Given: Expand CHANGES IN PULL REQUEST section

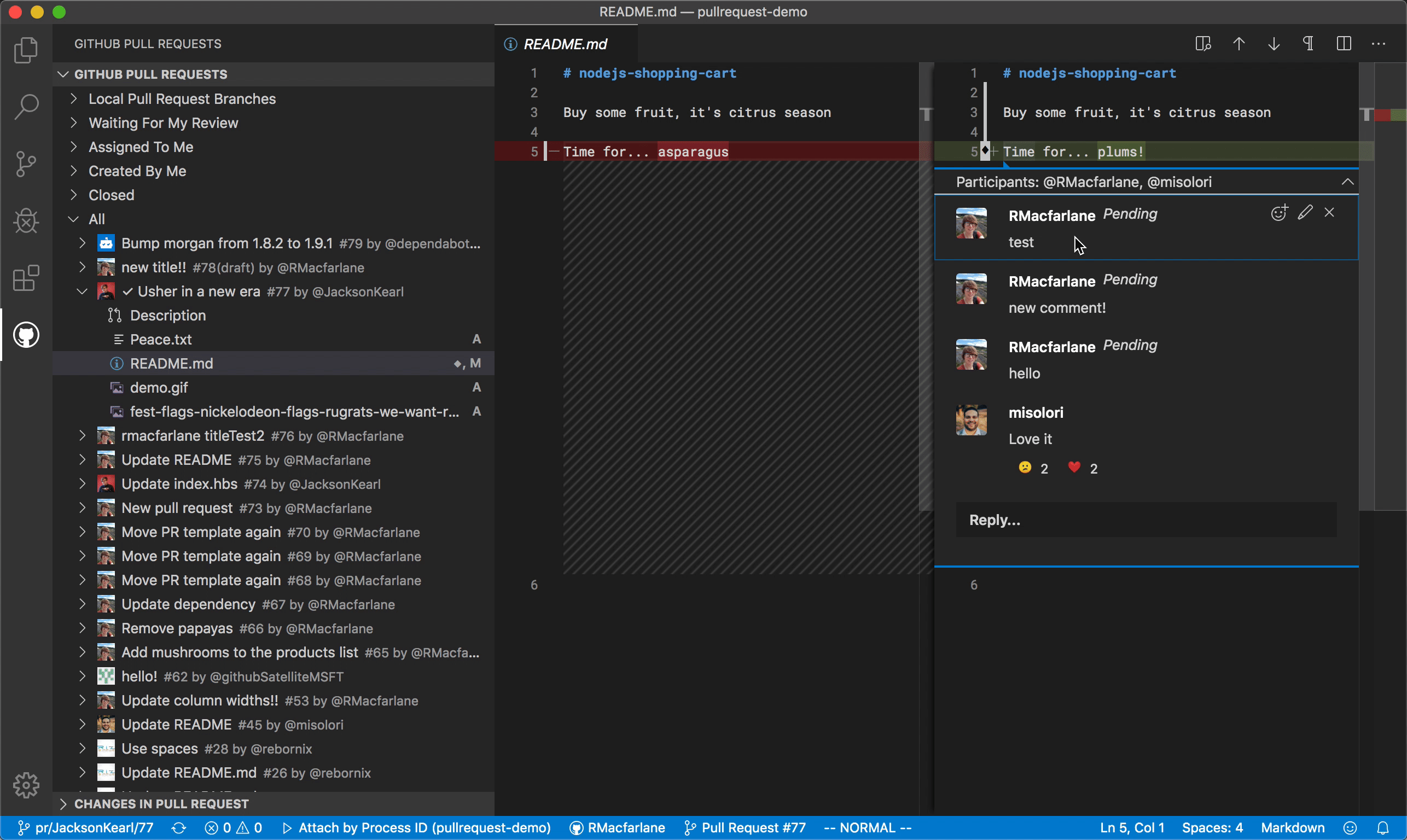Looking at the screenshot, I should click(x=274, y=804).
